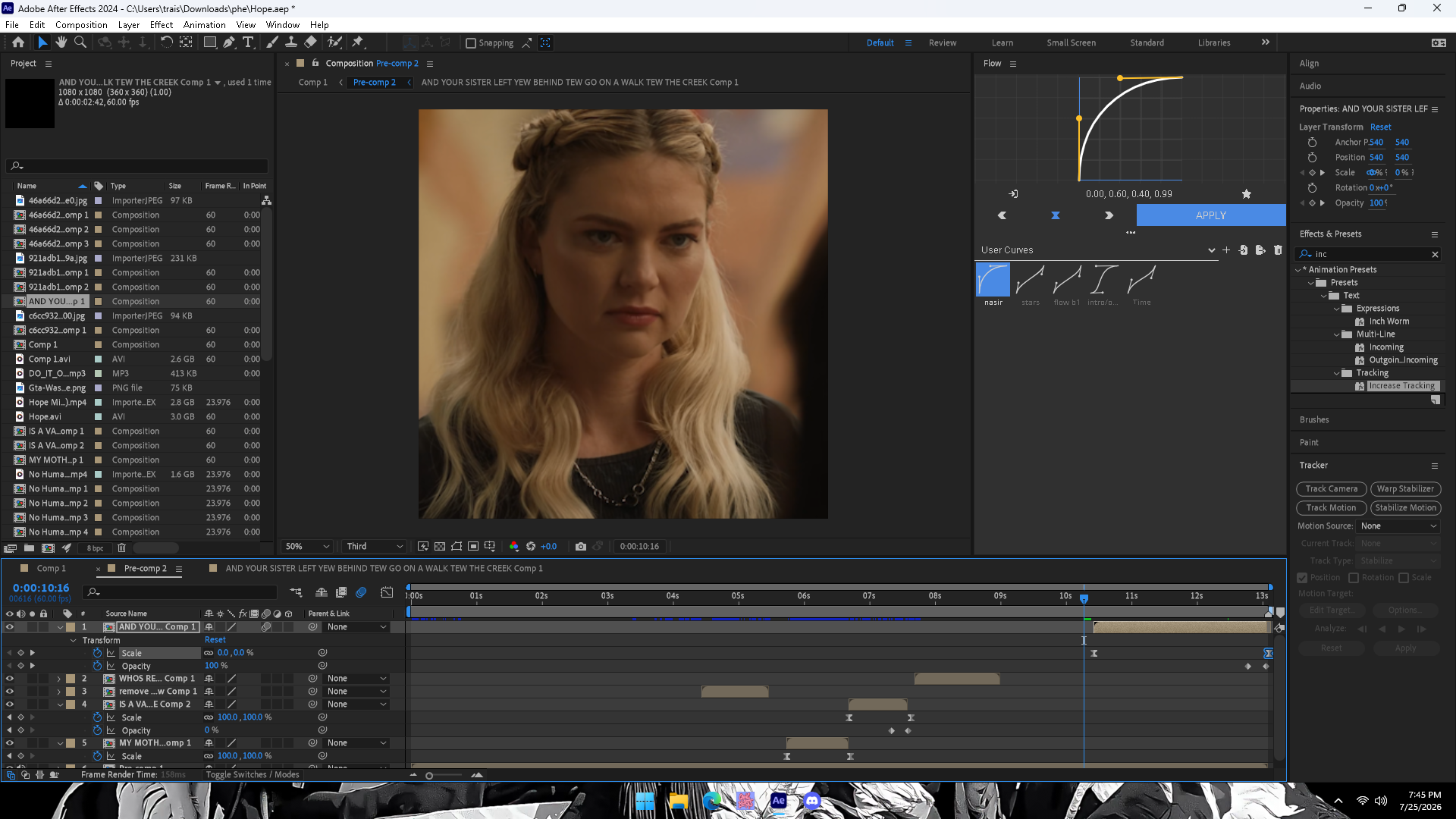This screenshot has width=1456, height=819.
Task: Click Reset link in Layer Transform
Action: 1381,127
